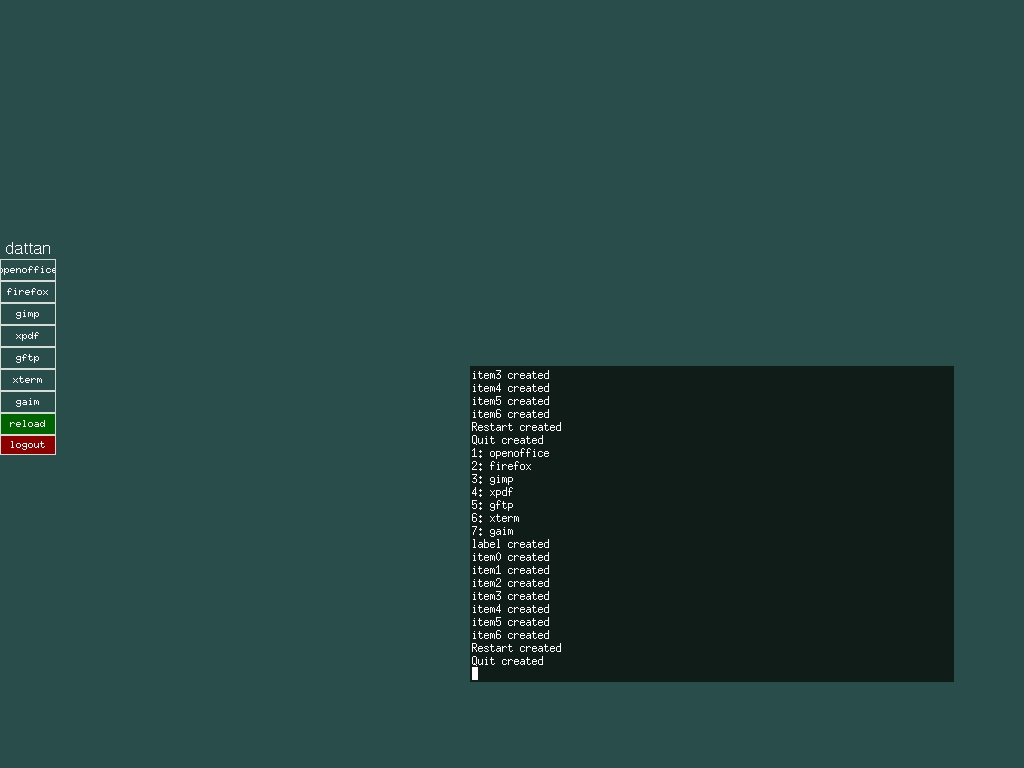Select the "3: gimp" line in terminal
The image size is (1024, 768).
[x=492, y=479]
